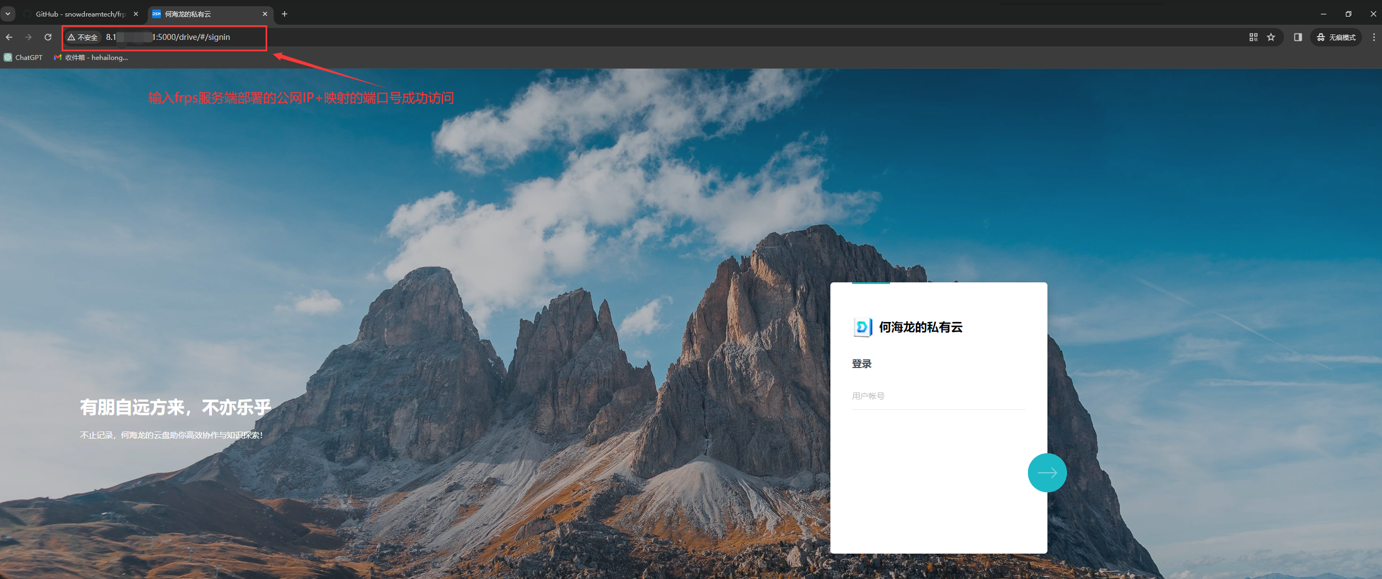1382x579 pixels.
Task: Click the 不安全 security warning chip
Action: pos(83,37)
